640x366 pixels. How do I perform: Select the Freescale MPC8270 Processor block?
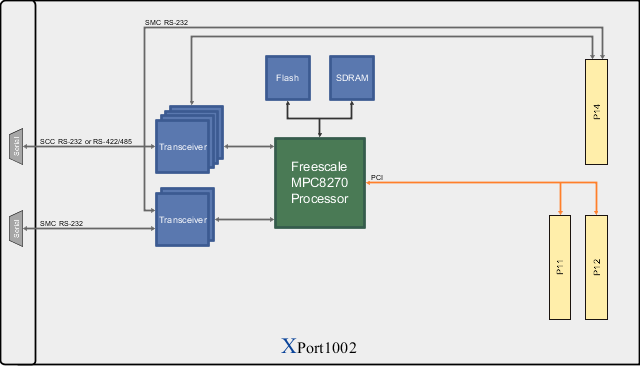tap(320, 183)
